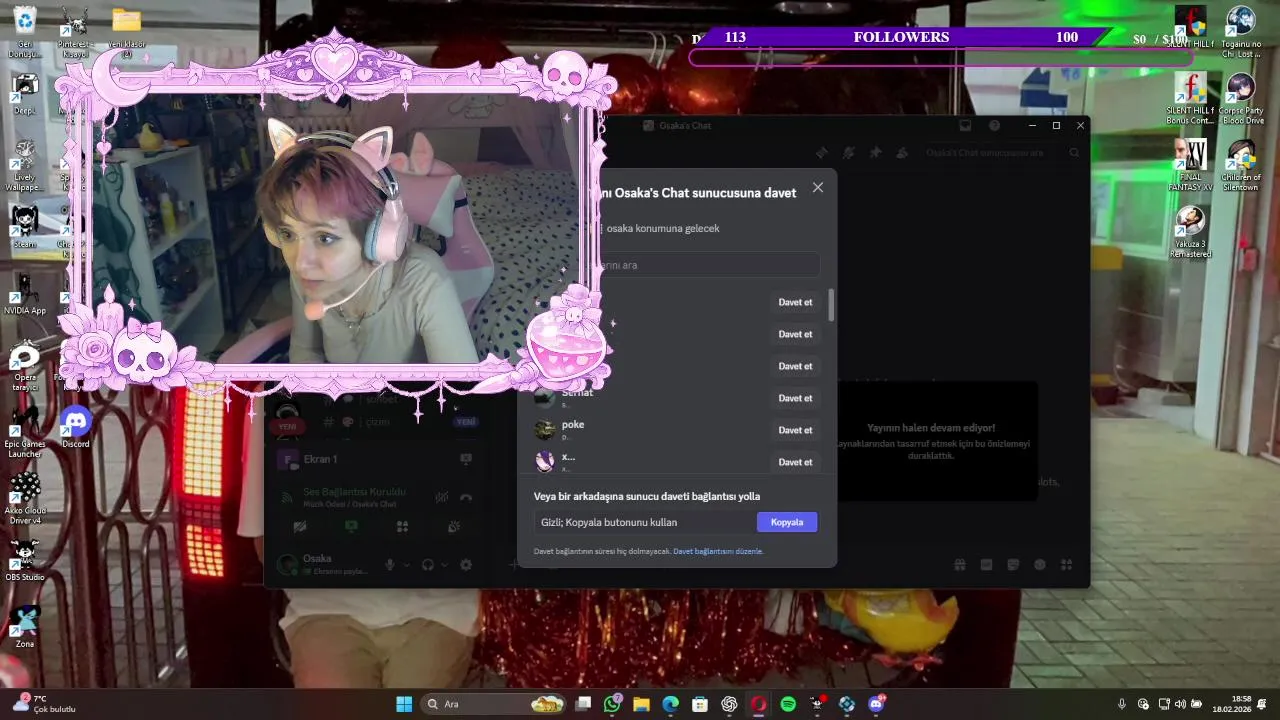Open Discord desktop shortcut

[76, 427]
